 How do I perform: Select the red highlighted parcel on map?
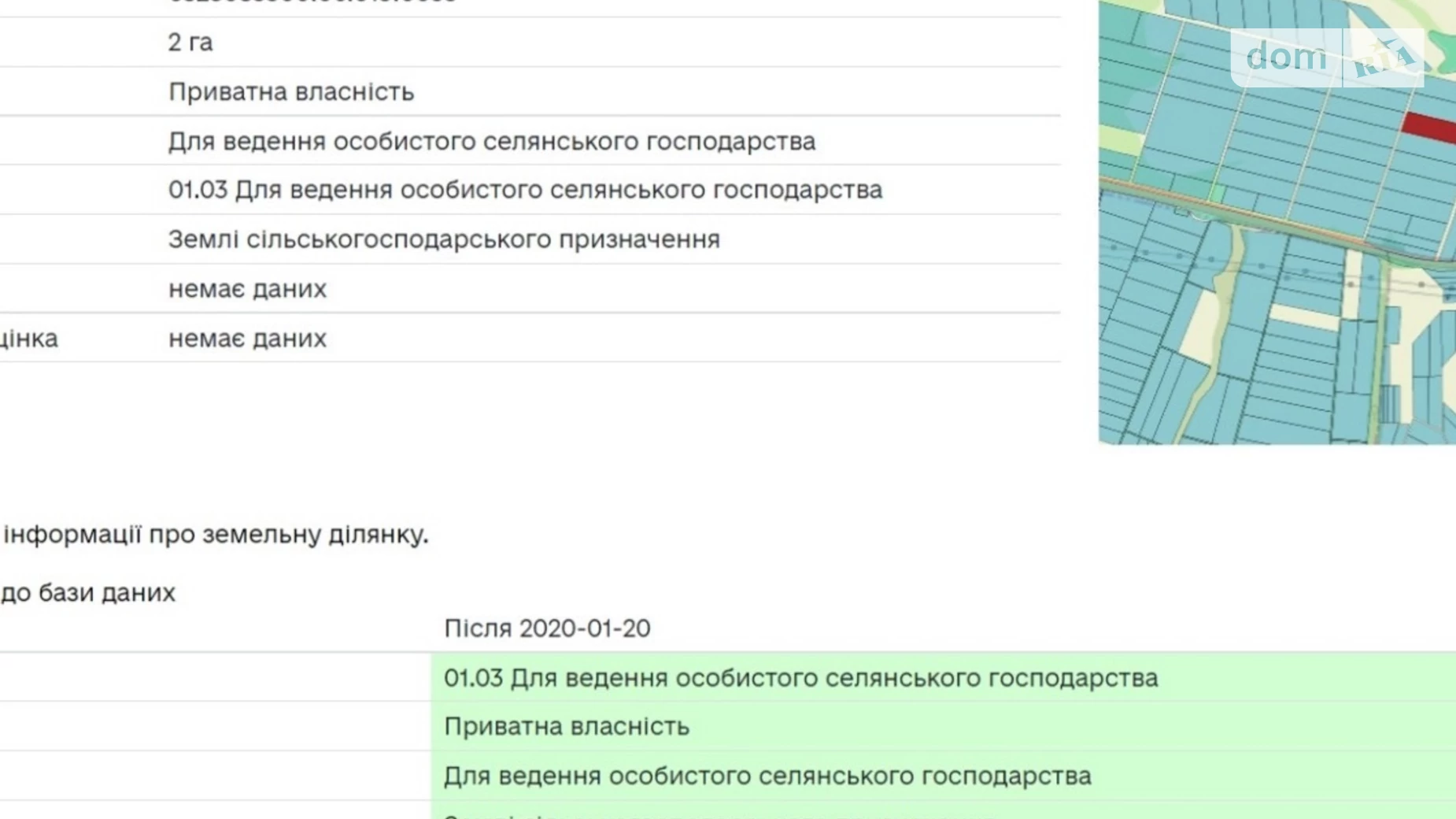(x=1429, y=128)
